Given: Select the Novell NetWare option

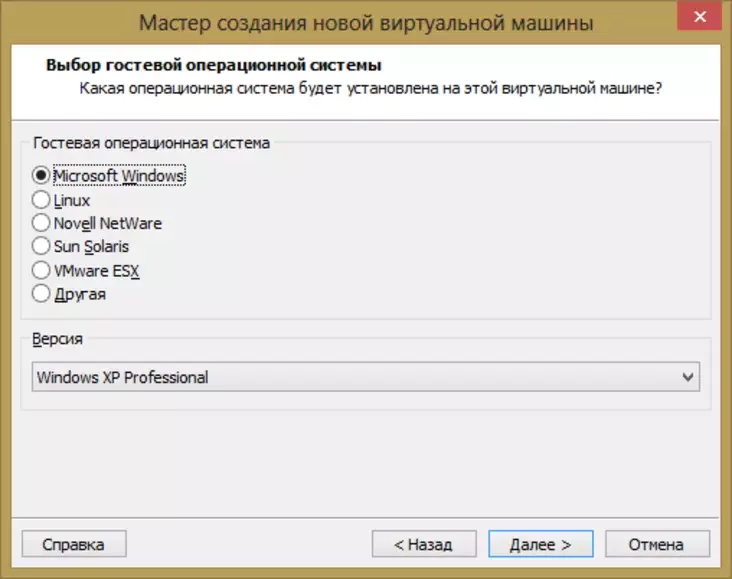Looking at the screenshot, I should pos(41,223).
